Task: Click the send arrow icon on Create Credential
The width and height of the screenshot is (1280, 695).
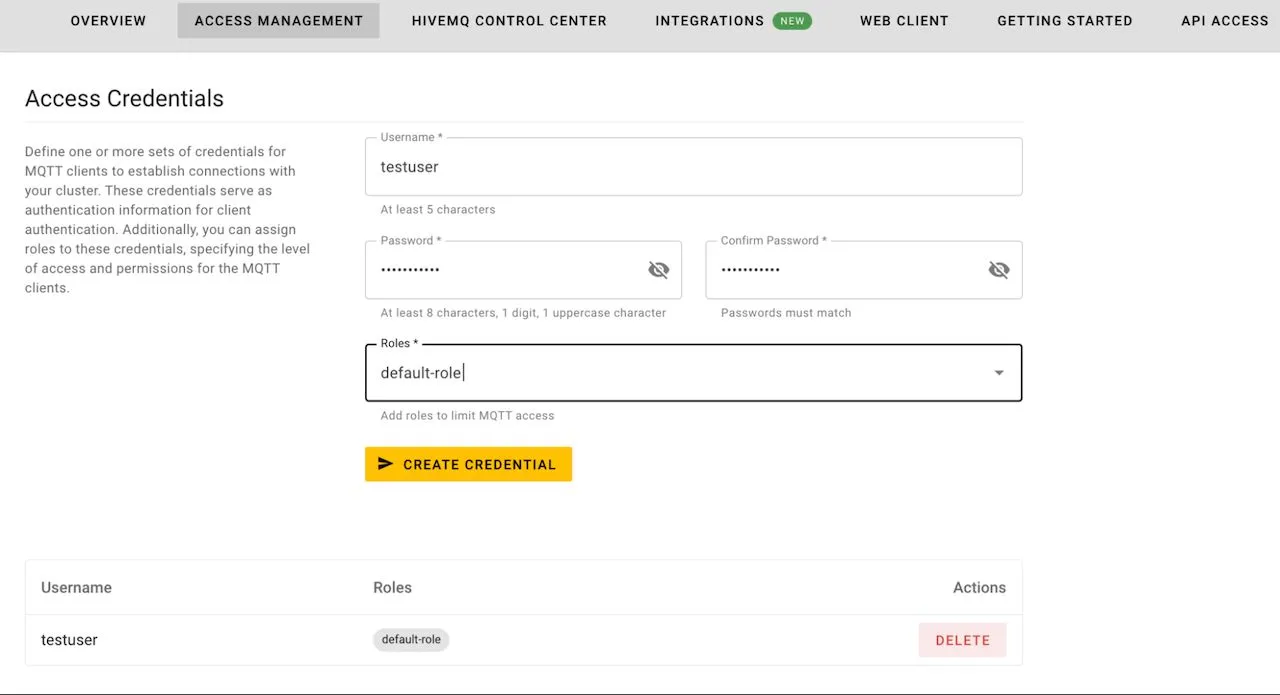Action: (x=386, y=464)
